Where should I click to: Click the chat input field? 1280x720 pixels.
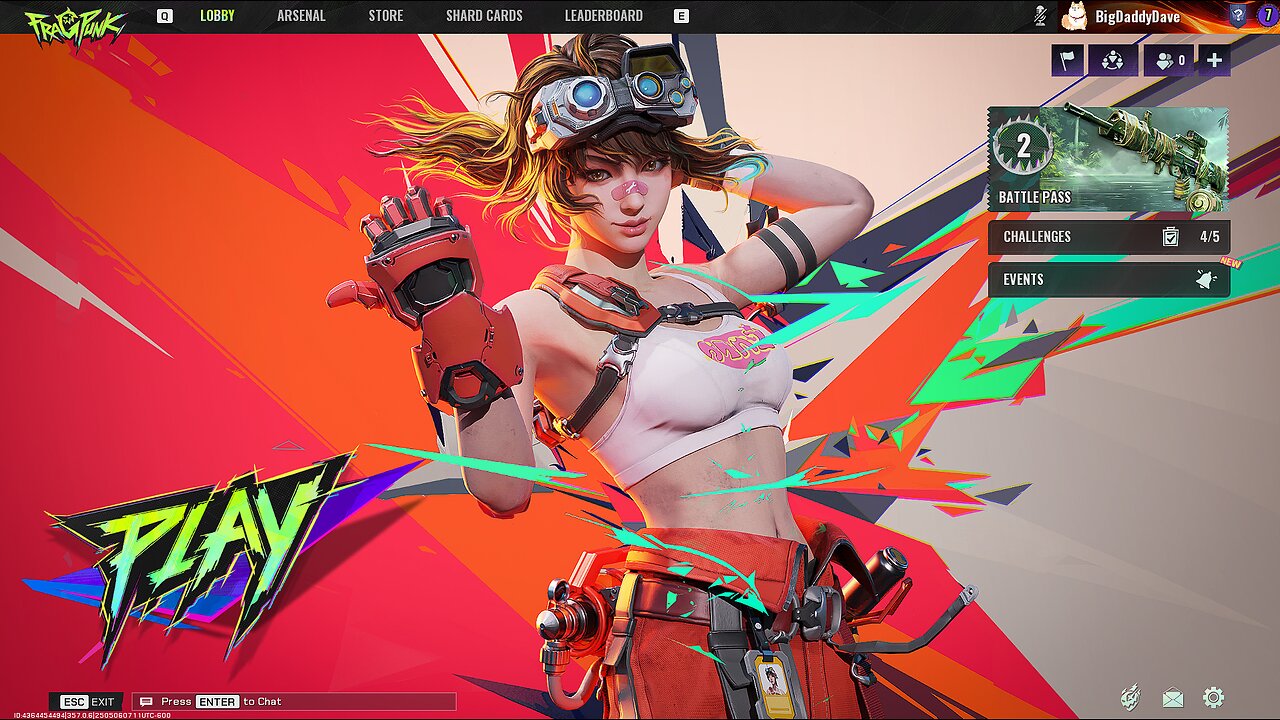pos(295,702)
